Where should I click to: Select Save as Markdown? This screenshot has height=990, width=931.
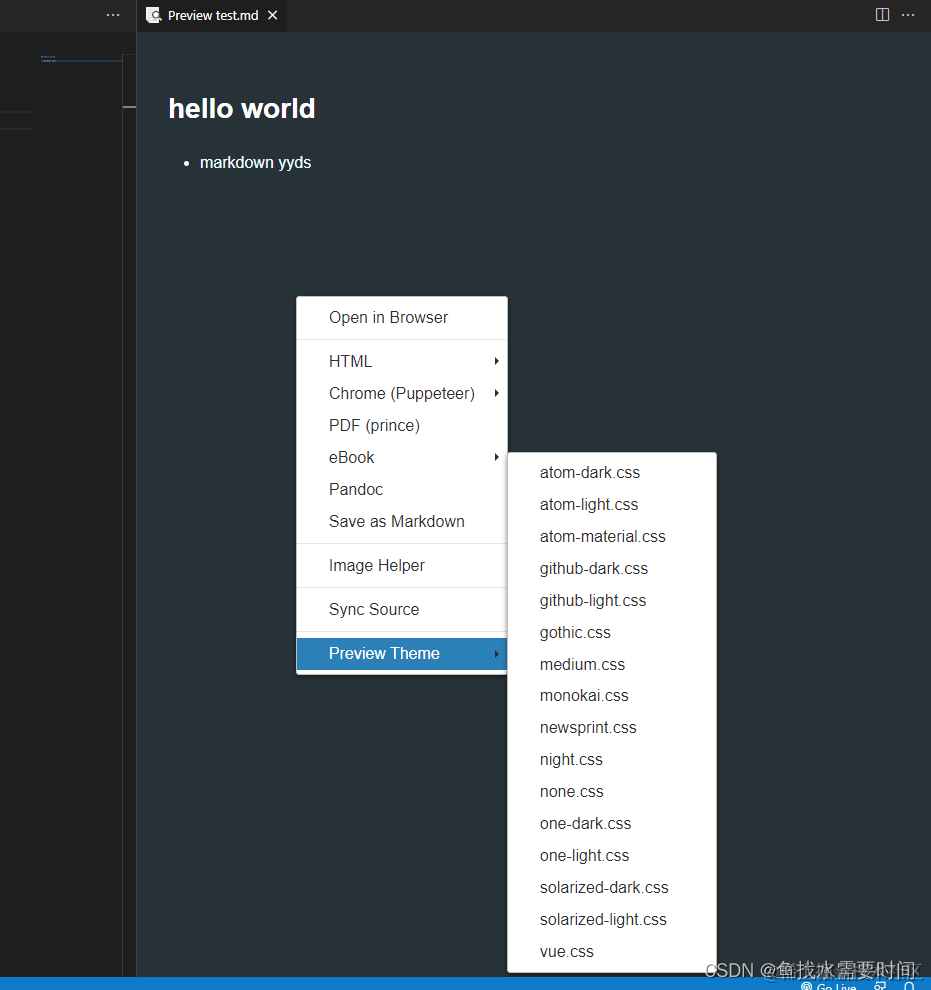pyautogui.click(x=401, y=522)
